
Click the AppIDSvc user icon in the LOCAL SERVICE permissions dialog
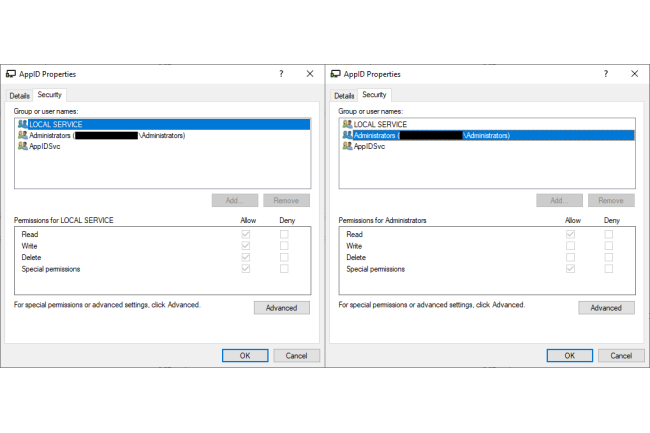[x=22, y=146]
